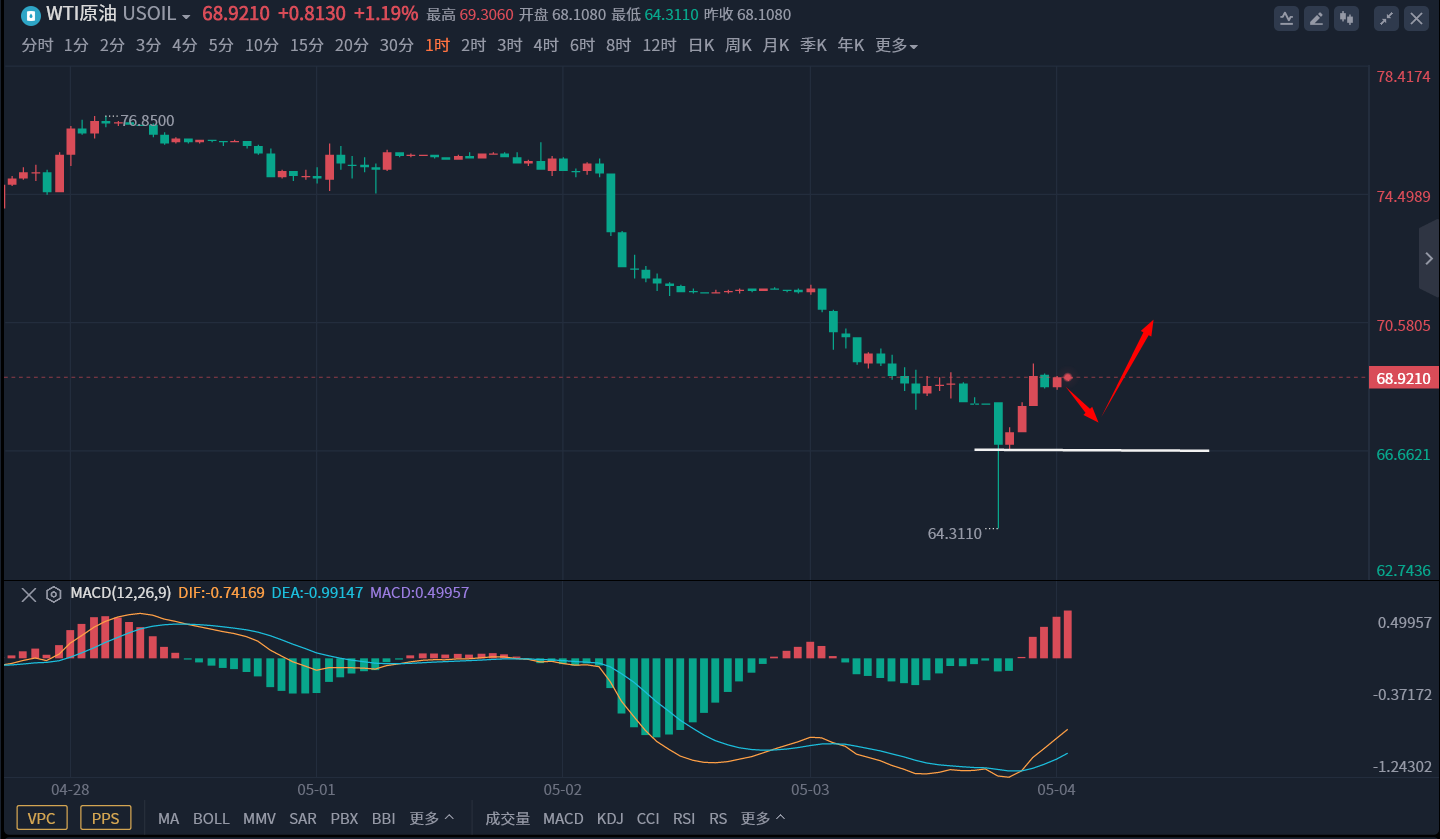Image resolution: width=1440 pixels, height=839 pixels.
Task: Click the DIF:-0.74169 value
Action: pyautogui.click(x=221, y=593)
